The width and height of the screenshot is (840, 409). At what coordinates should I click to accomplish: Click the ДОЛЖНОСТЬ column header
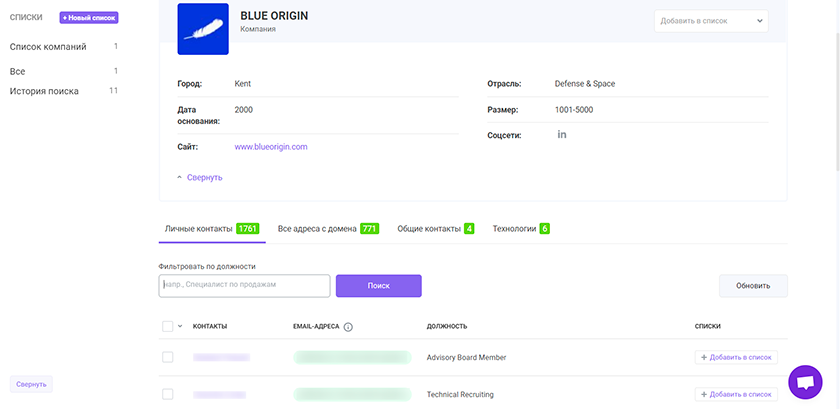[x=447, y=326]
